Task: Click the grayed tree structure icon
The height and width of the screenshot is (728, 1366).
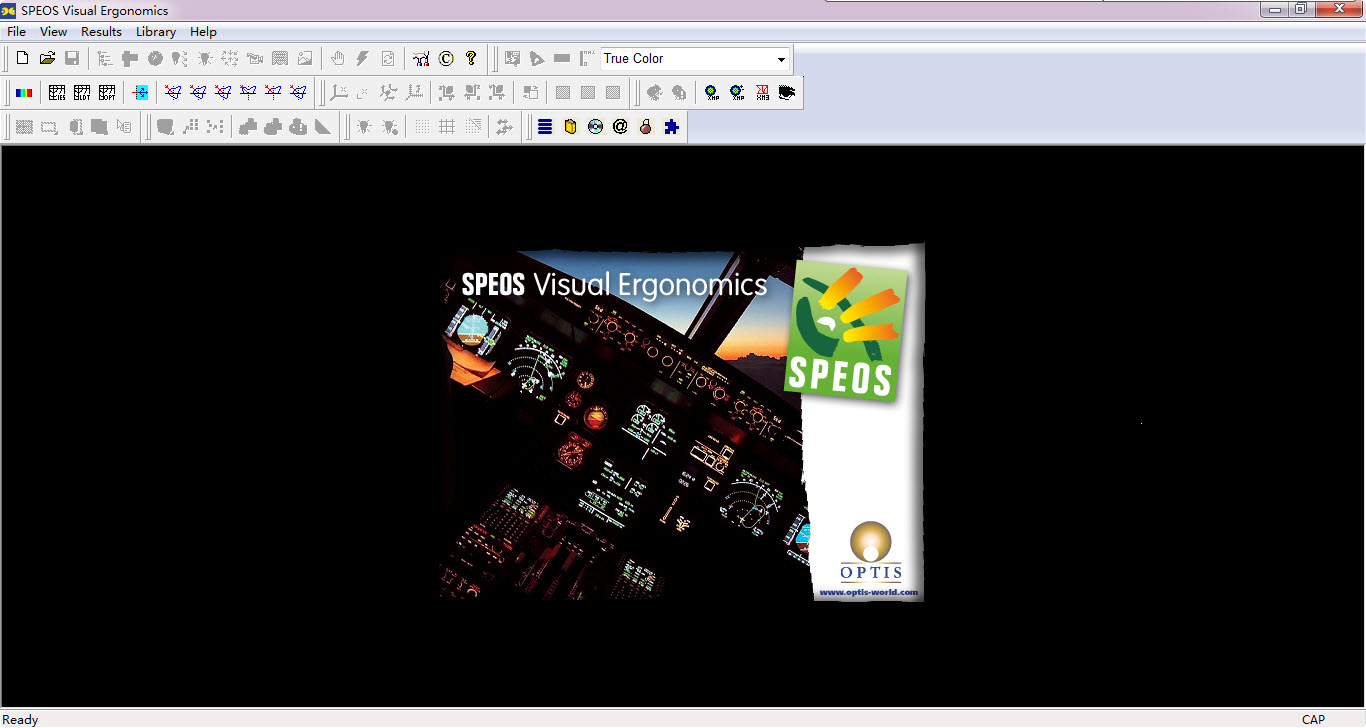Action: (x=105, y=59)
